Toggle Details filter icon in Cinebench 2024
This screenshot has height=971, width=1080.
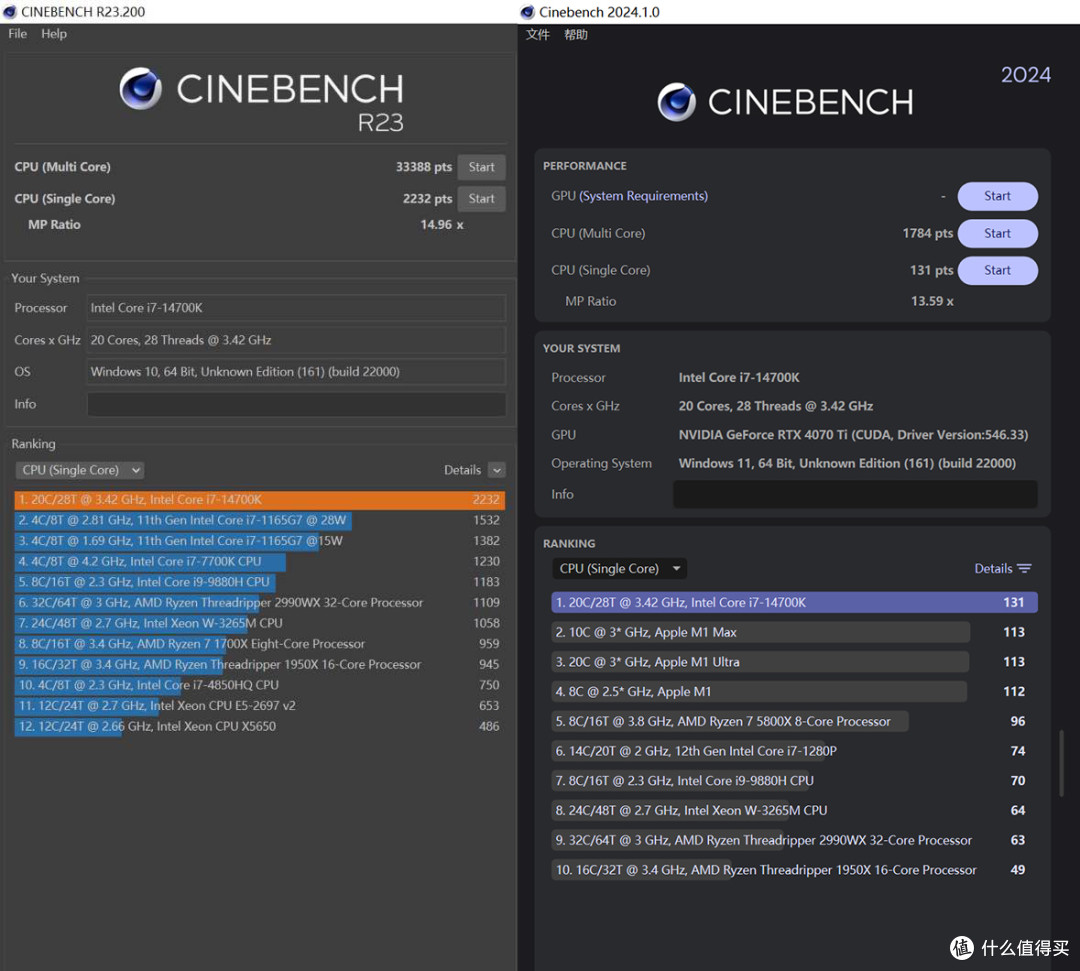click(x=1024, y=568)
